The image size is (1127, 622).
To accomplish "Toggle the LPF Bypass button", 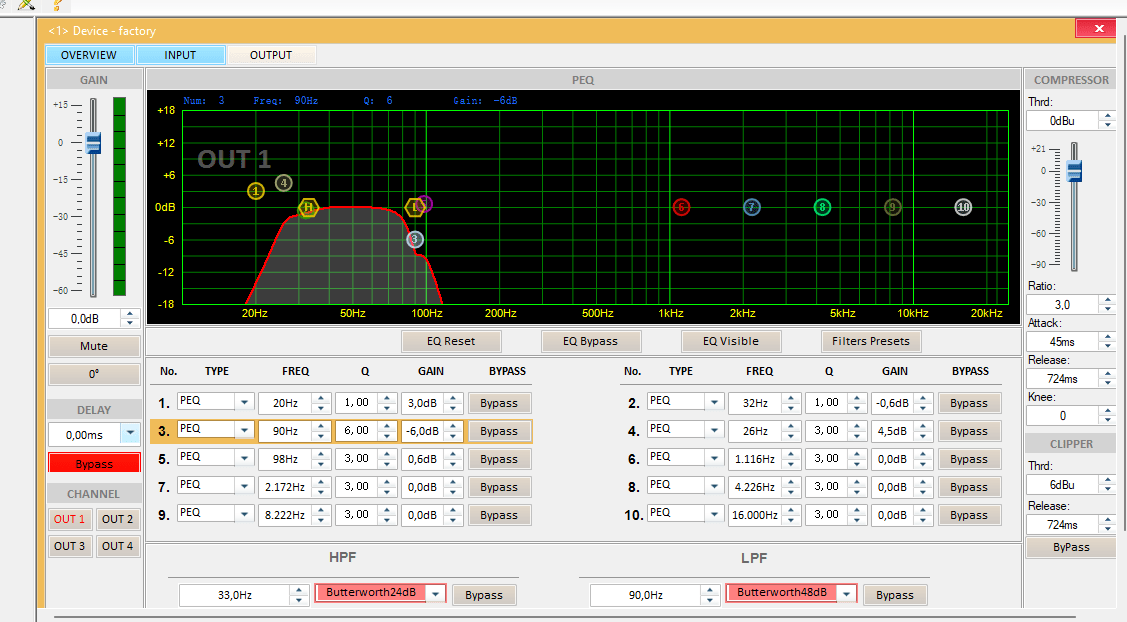I will click(x=895, y=595).
